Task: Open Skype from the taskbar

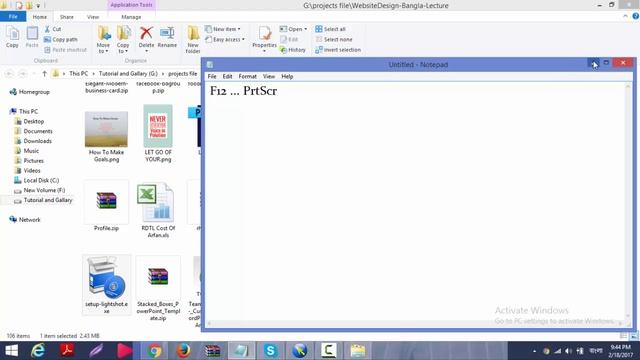Action: click(x=270, y=351)
